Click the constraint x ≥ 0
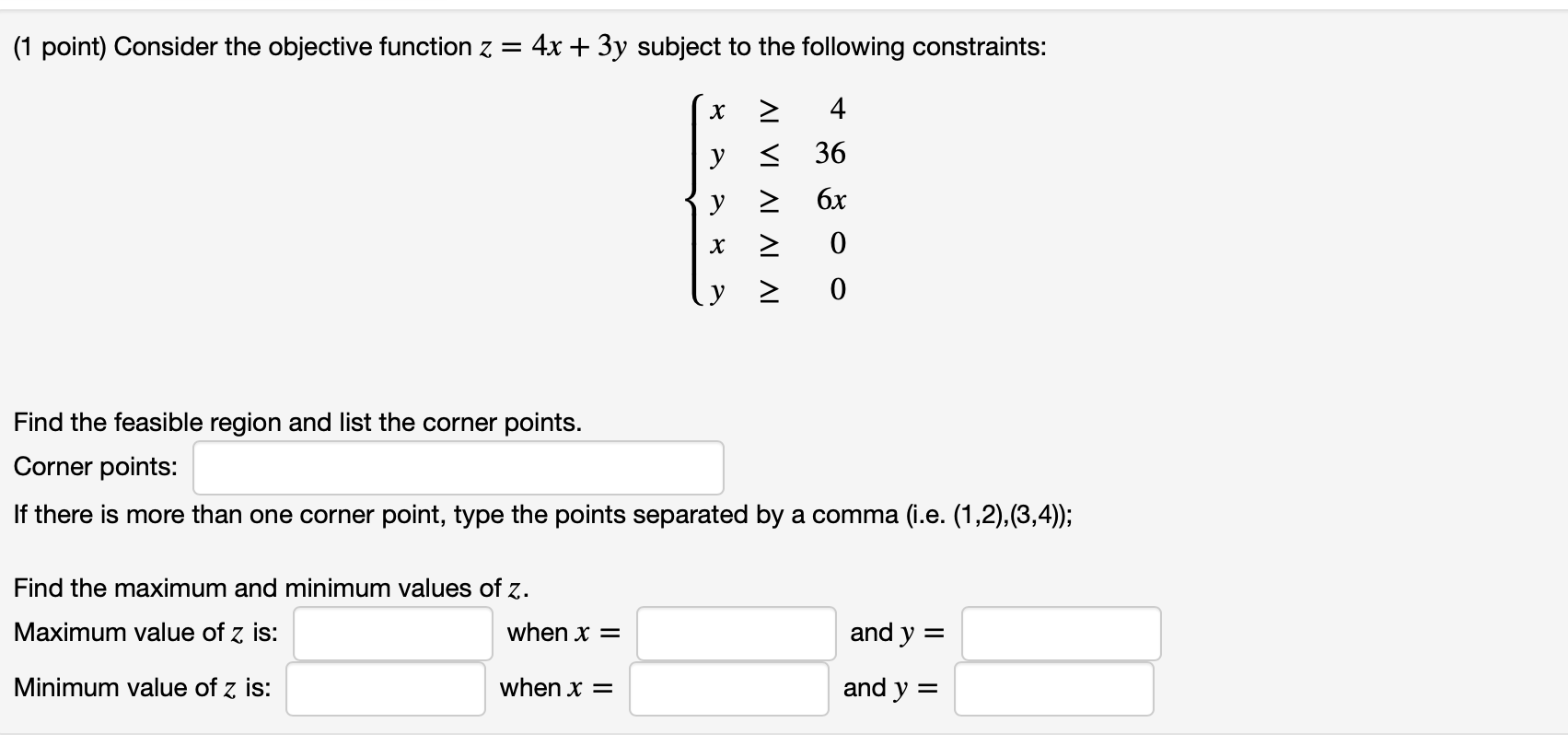The height and width of the screenshot is (746, 1568). click(x=776, y=245)
